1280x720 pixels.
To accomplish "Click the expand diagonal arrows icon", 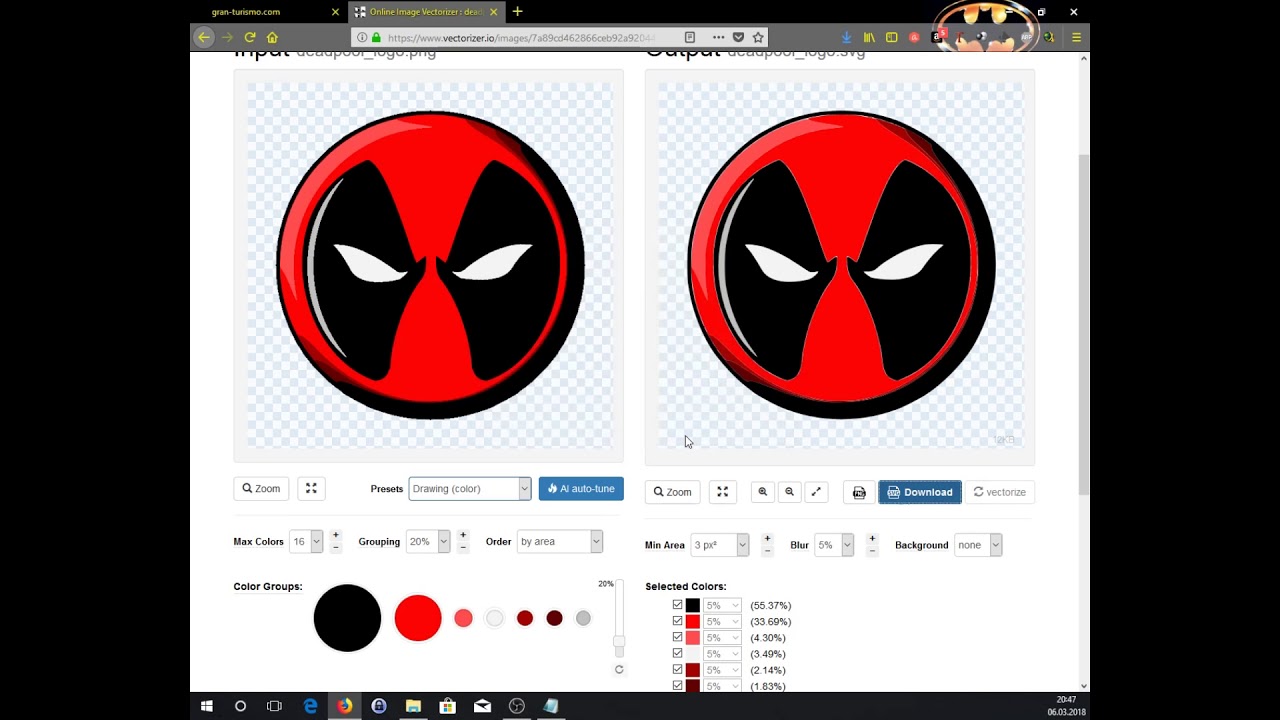I will pos(816,492).
